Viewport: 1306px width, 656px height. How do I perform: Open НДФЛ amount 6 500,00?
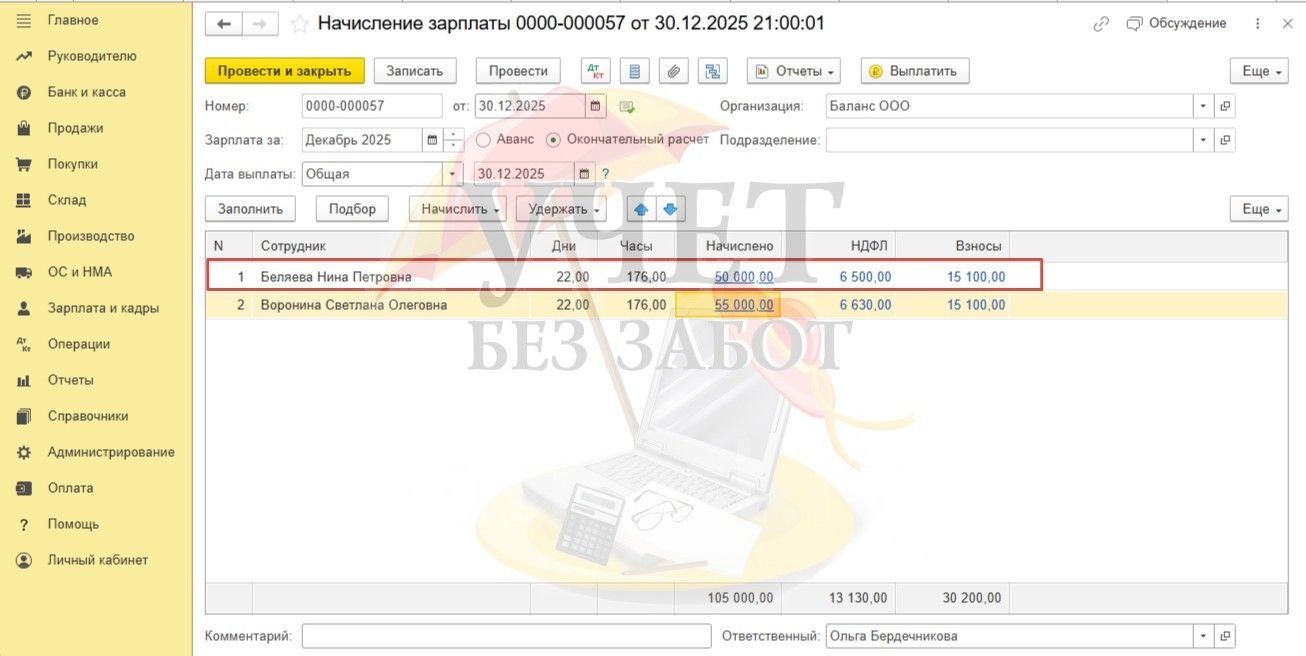865,277
